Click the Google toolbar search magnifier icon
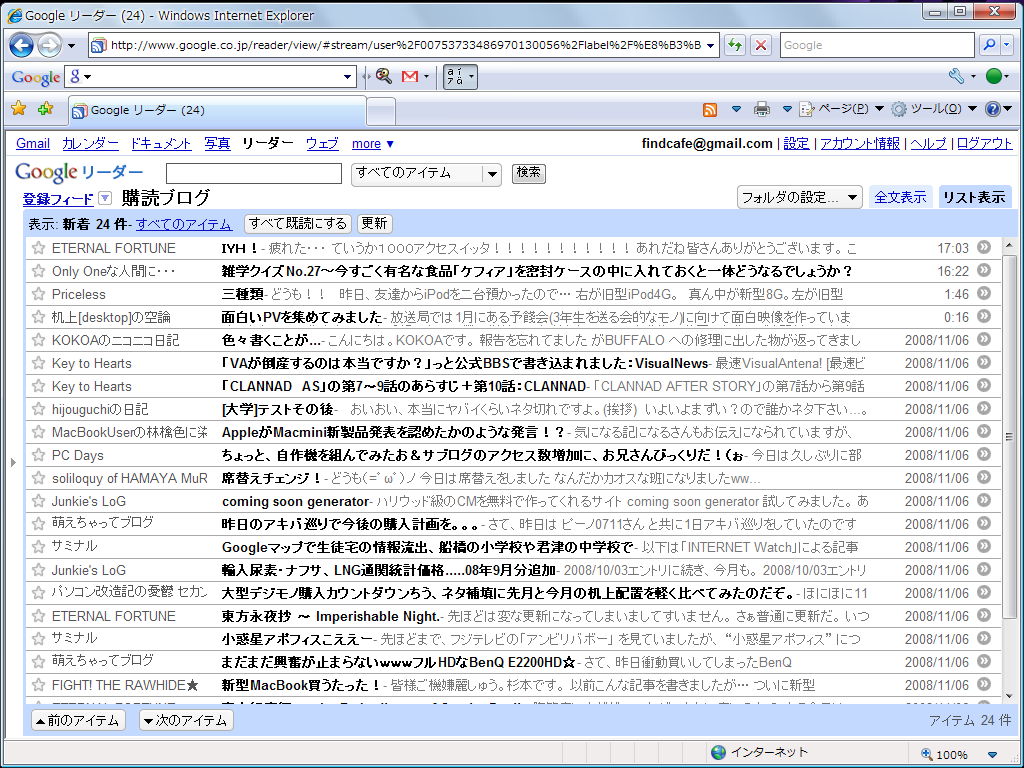Viewport: 1024px width, 768px height. (384, 77)
